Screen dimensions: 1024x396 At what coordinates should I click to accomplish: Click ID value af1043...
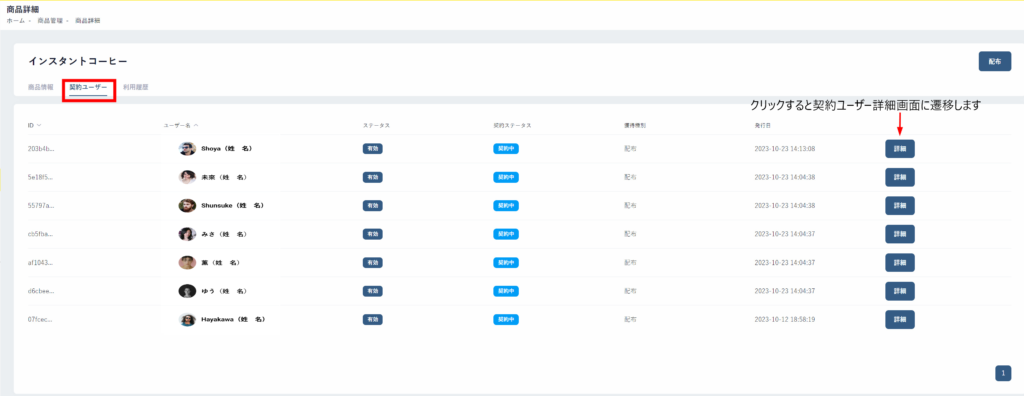40,263
